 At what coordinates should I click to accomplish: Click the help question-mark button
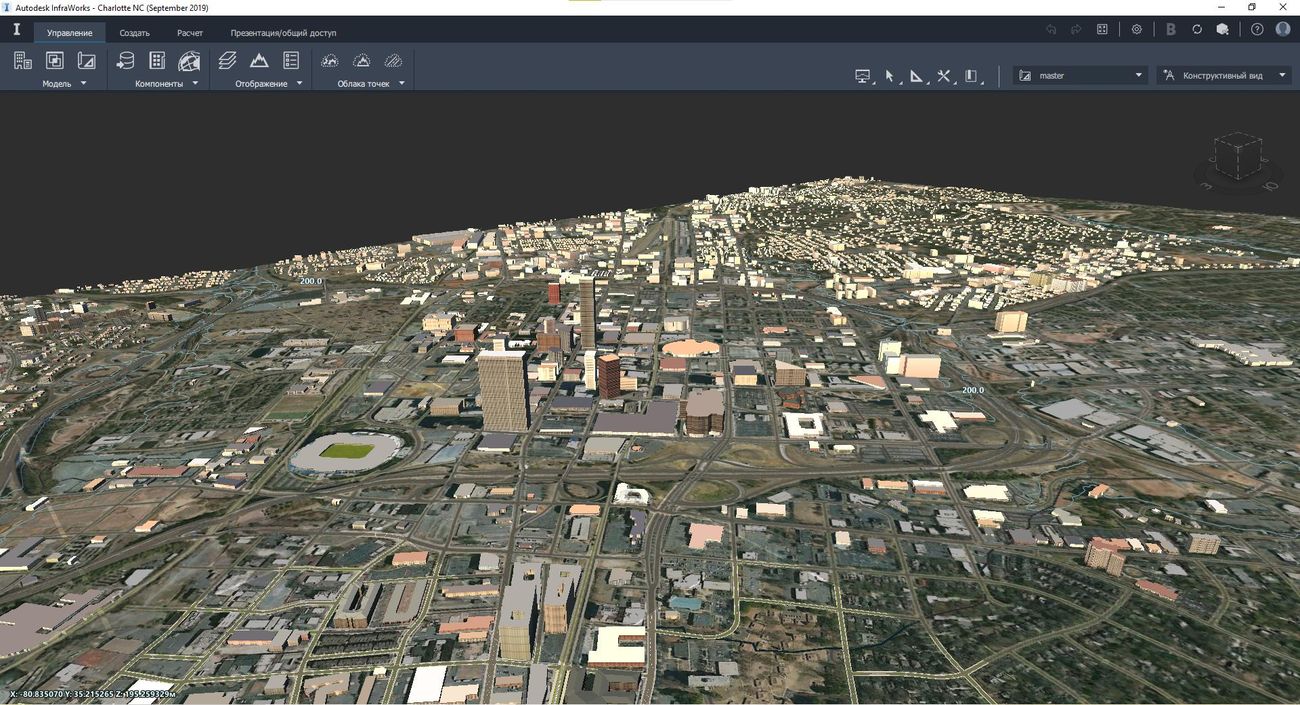(x=1257, y=29)
